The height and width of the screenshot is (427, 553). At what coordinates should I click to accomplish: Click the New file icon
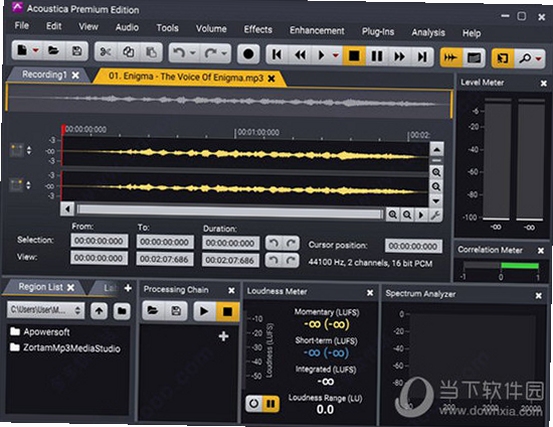[x=22, y=50]
